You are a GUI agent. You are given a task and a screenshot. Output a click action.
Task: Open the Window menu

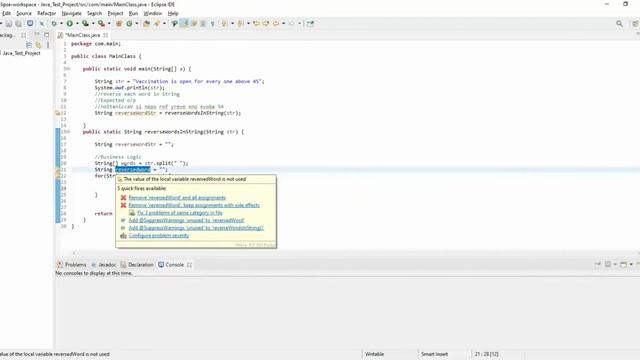(x=153, y=13)
